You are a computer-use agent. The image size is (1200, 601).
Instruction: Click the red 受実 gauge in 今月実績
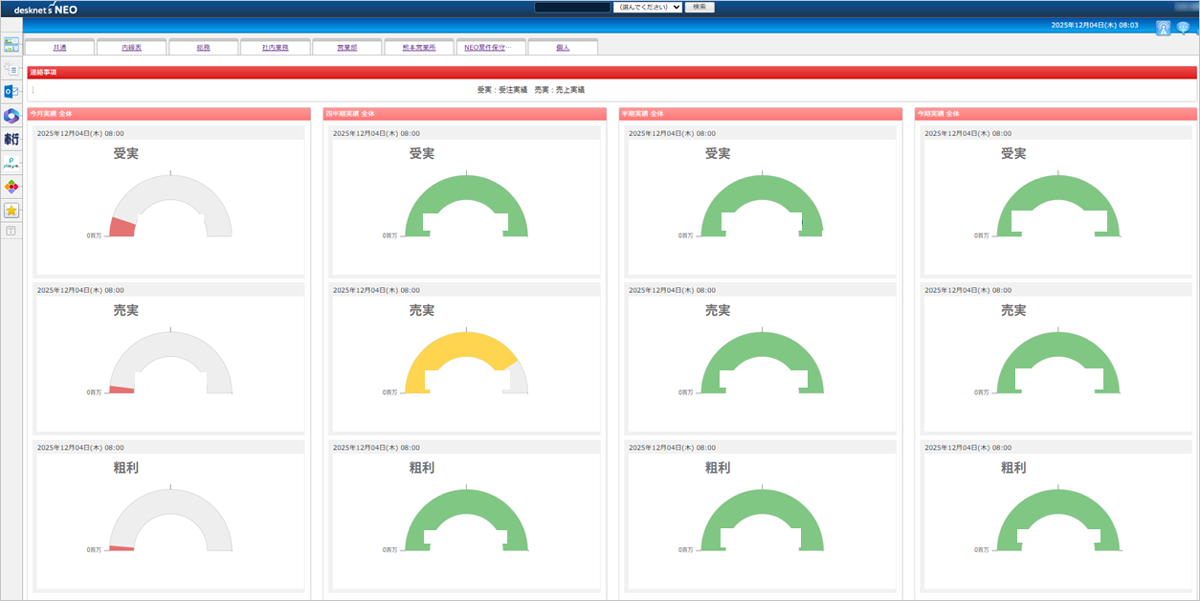coord(122,226)
